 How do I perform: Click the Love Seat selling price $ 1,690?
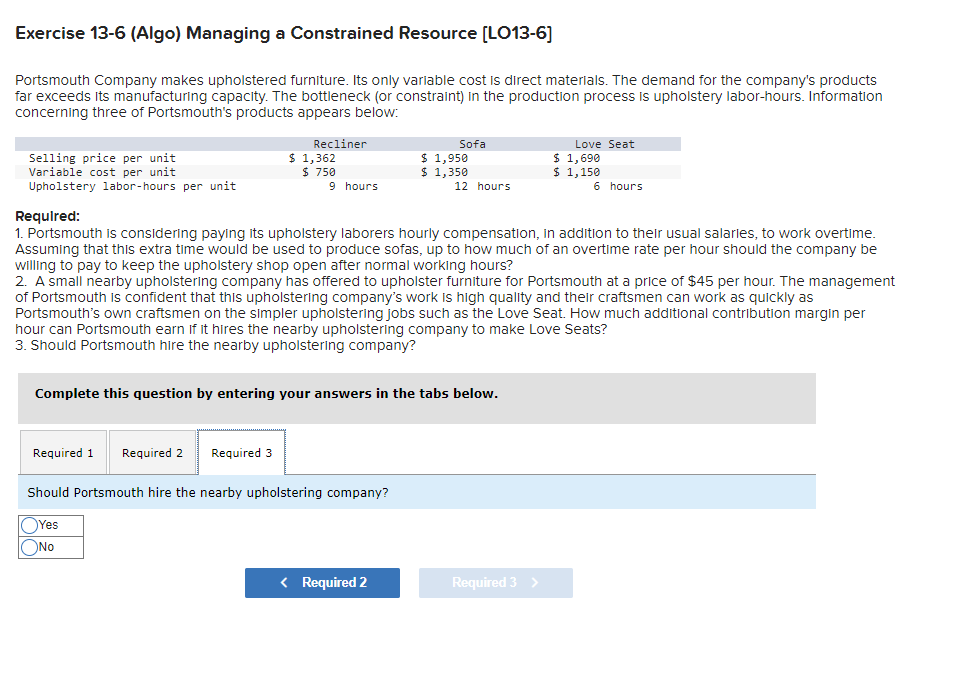click(576, 158)
